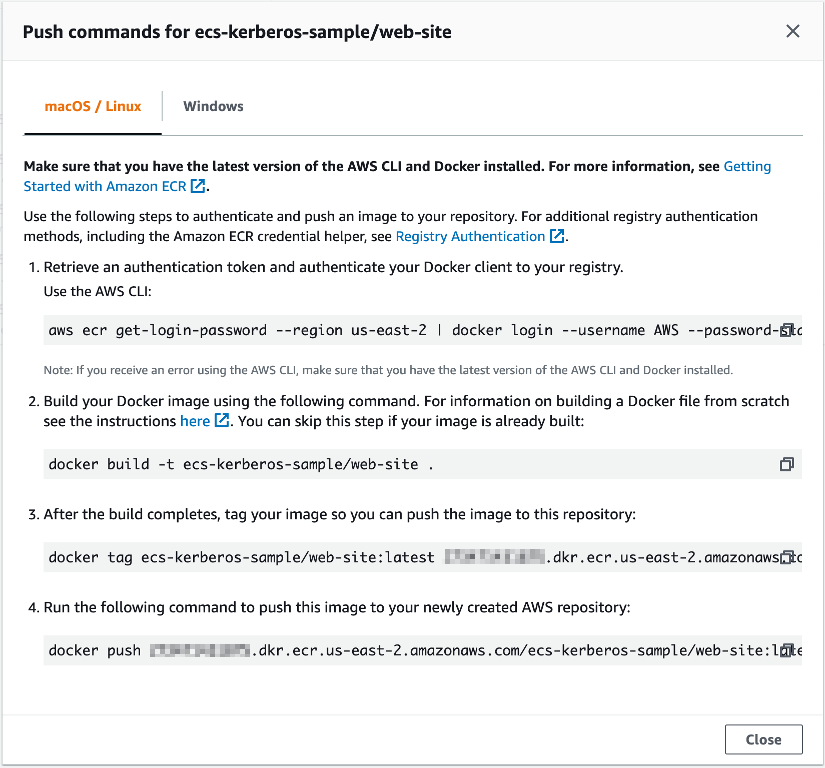Copy the docker push command

(x=787, y=650)
